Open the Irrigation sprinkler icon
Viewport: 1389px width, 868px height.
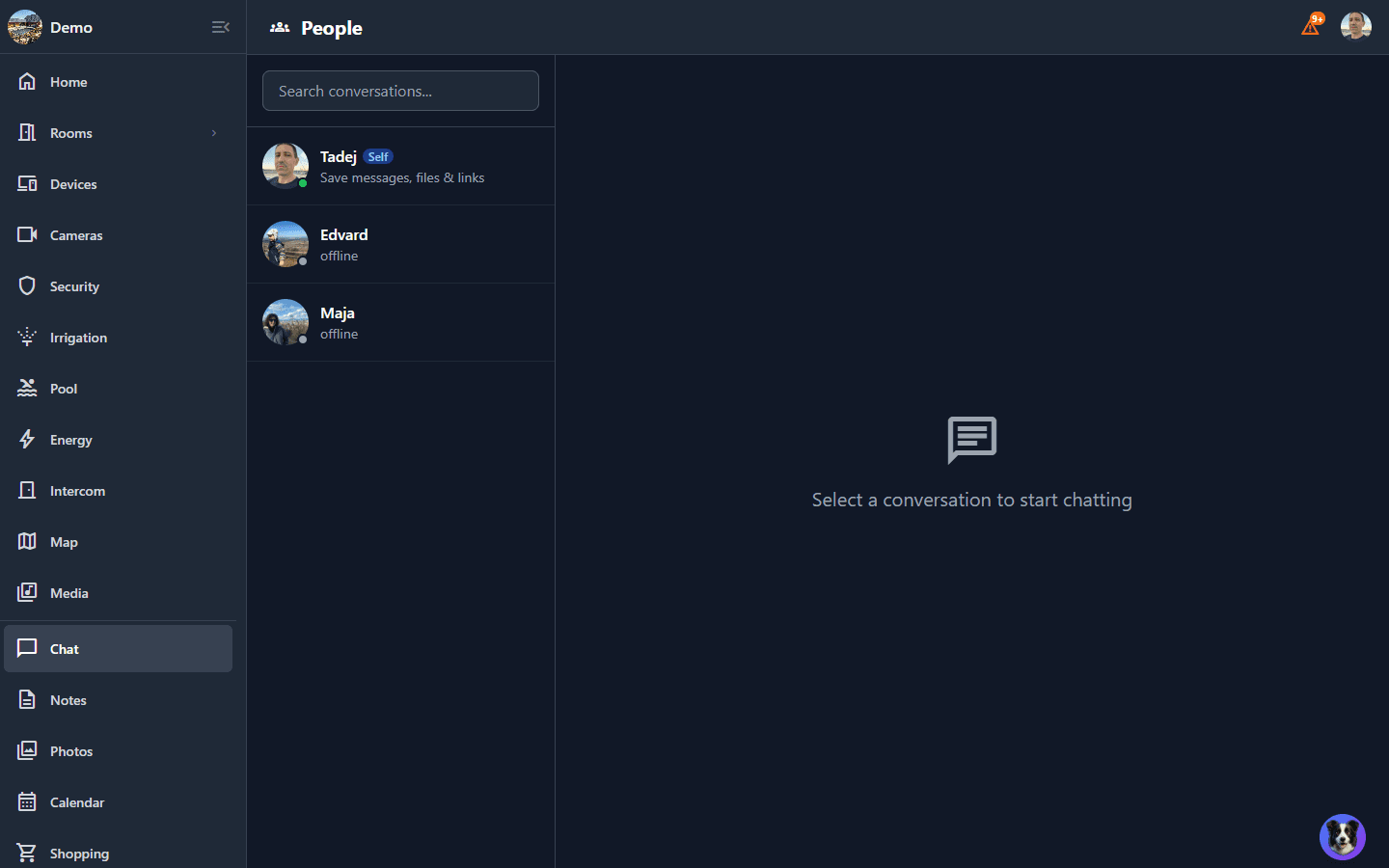(x=27, y=338)
